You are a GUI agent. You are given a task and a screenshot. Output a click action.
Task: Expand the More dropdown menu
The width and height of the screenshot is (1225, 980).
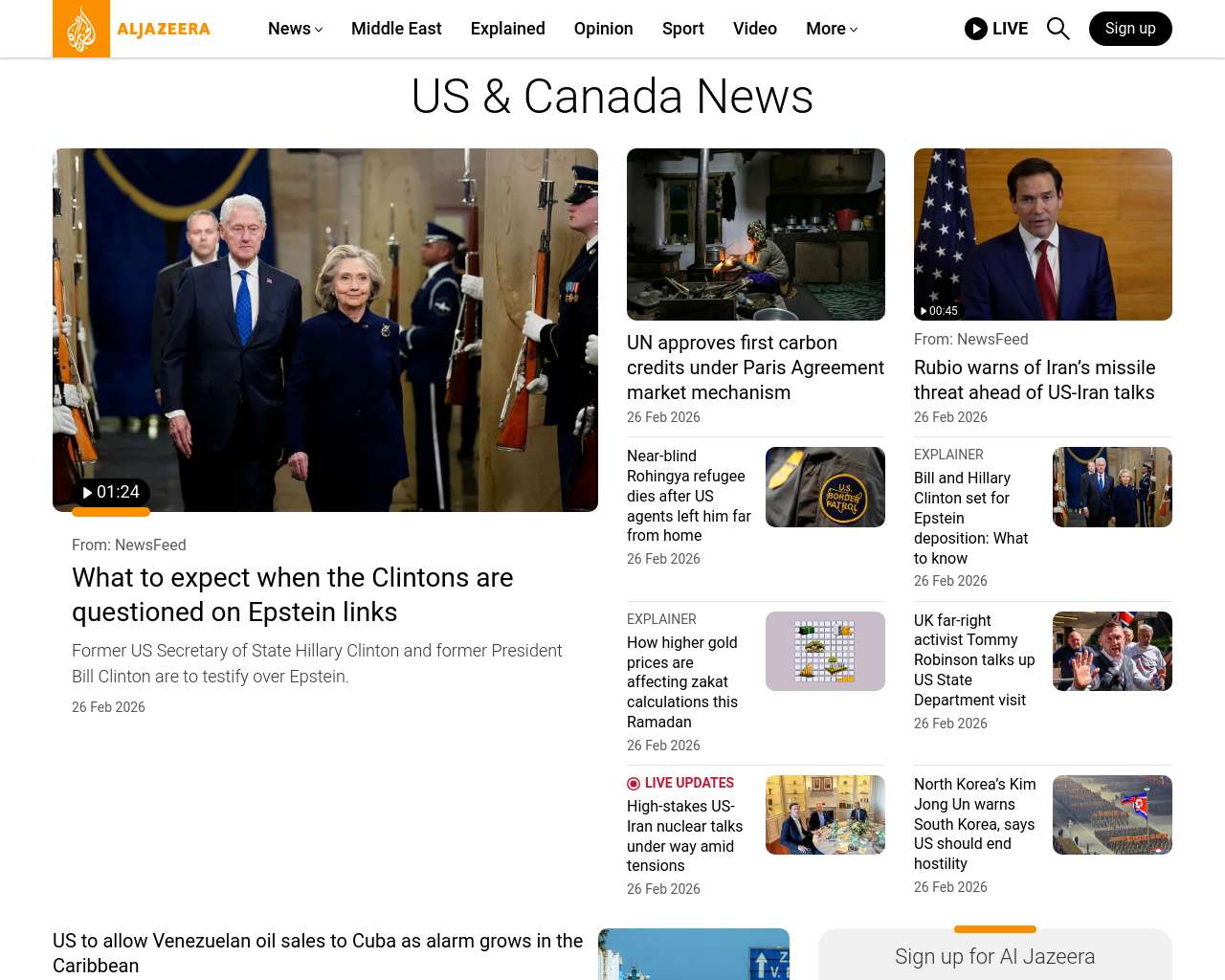(831, 29)
